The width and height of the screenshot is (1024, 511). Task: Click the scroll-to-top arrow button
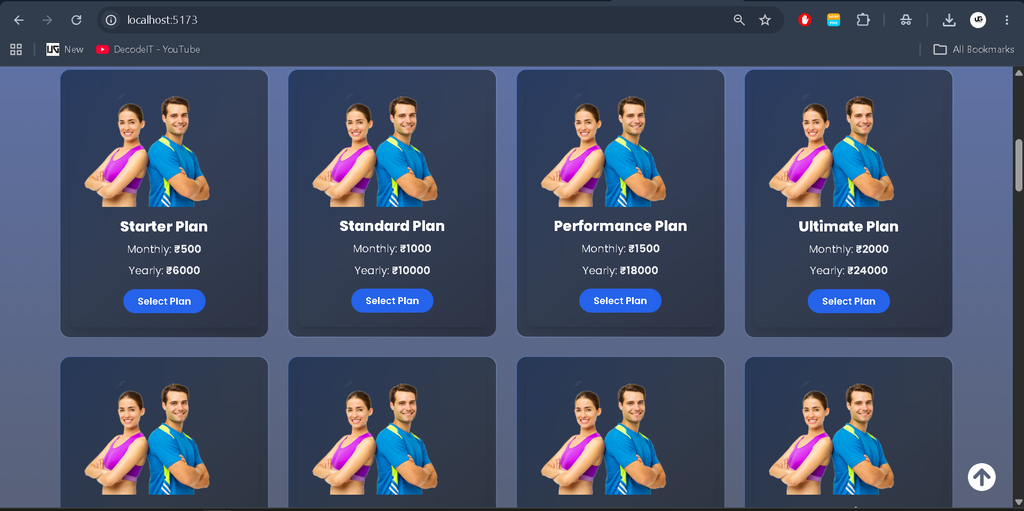(982, 477)
